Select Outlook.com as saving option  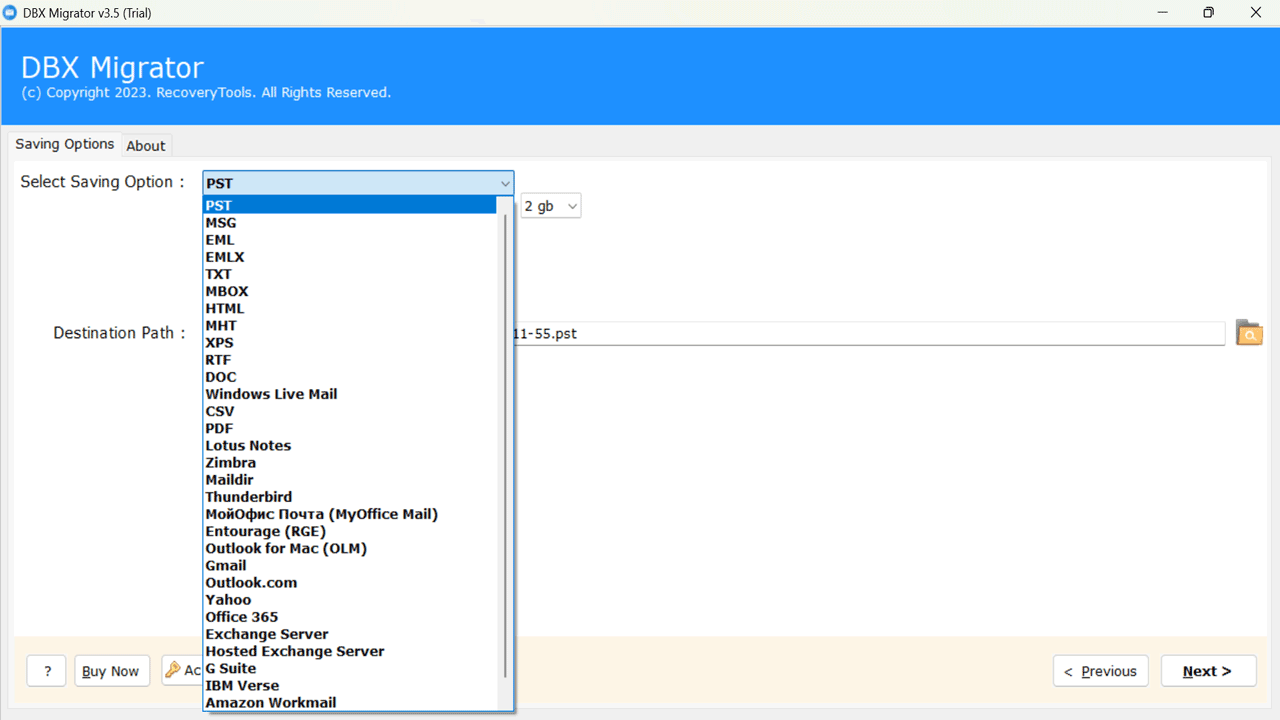pyautogui.click(x=350, y=582)
